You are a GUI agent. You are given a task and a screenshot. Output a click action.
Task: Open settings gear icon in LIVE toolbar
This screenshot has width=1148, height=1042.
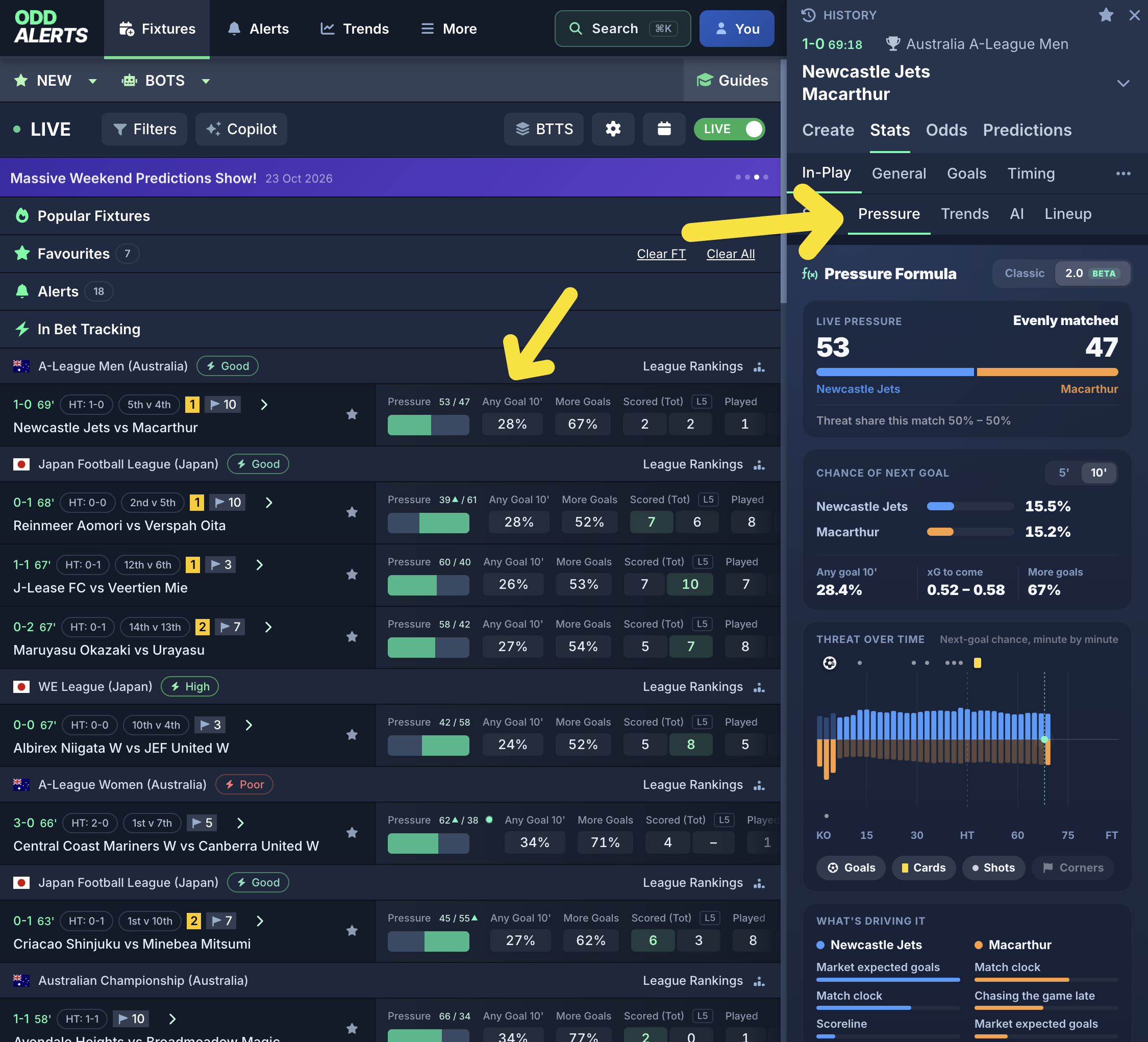coord(613,129)
